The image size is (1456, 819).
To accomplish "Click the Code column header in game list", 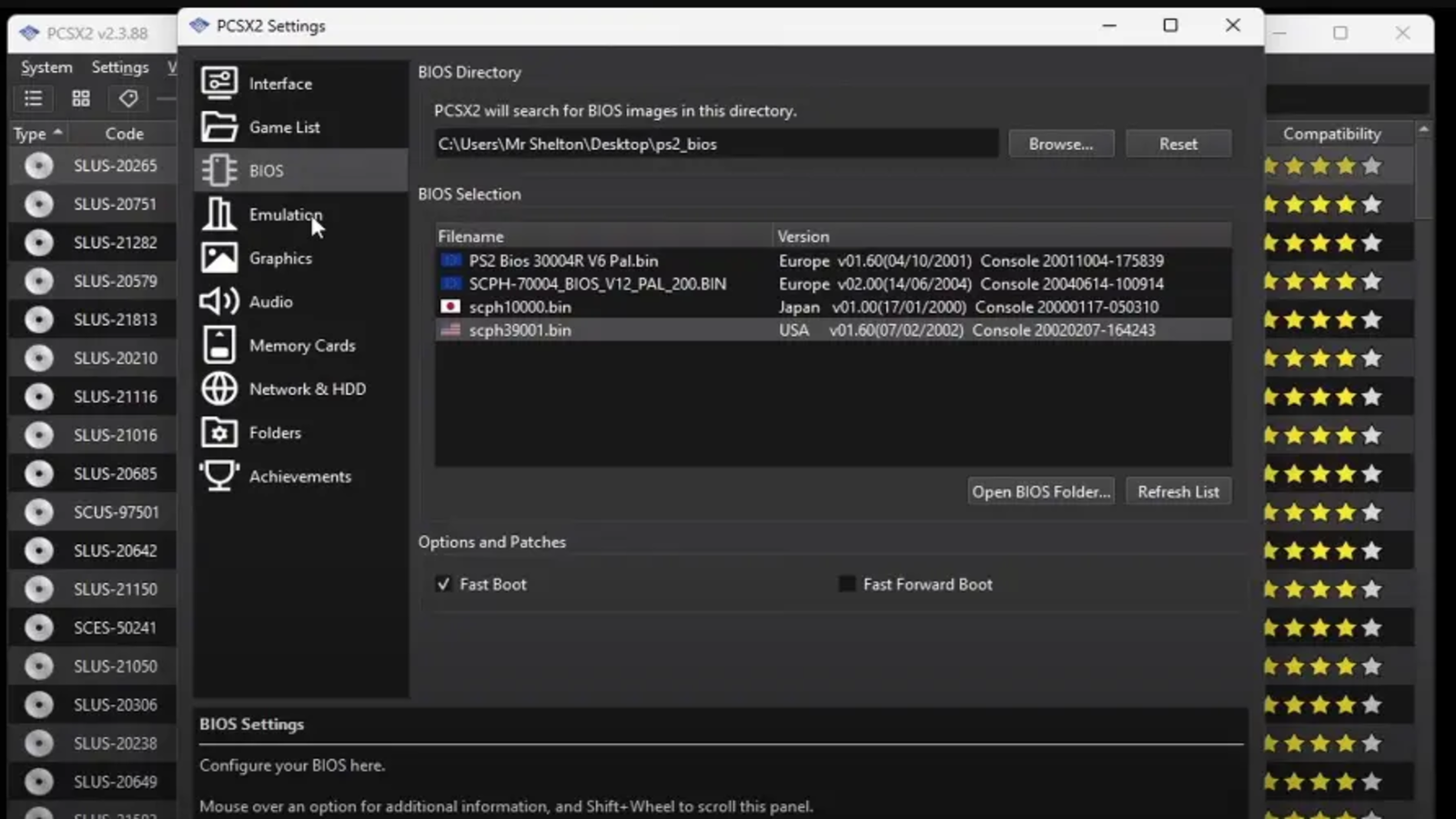I will point(124,134).
